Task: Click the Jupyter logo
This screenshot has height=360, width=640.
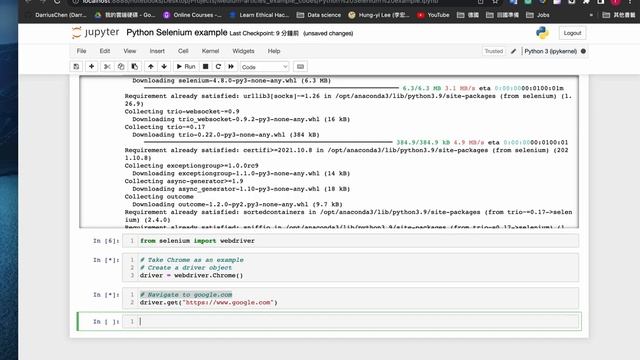Action: click(96, 33)
